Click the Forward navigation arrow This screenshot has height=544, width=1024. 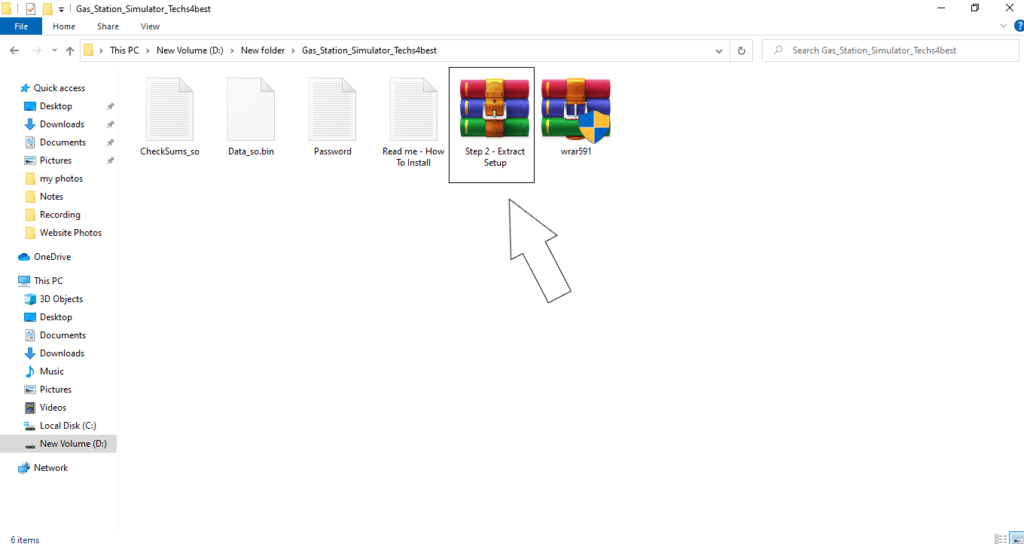pyautogui.click(x=36, y=51)
